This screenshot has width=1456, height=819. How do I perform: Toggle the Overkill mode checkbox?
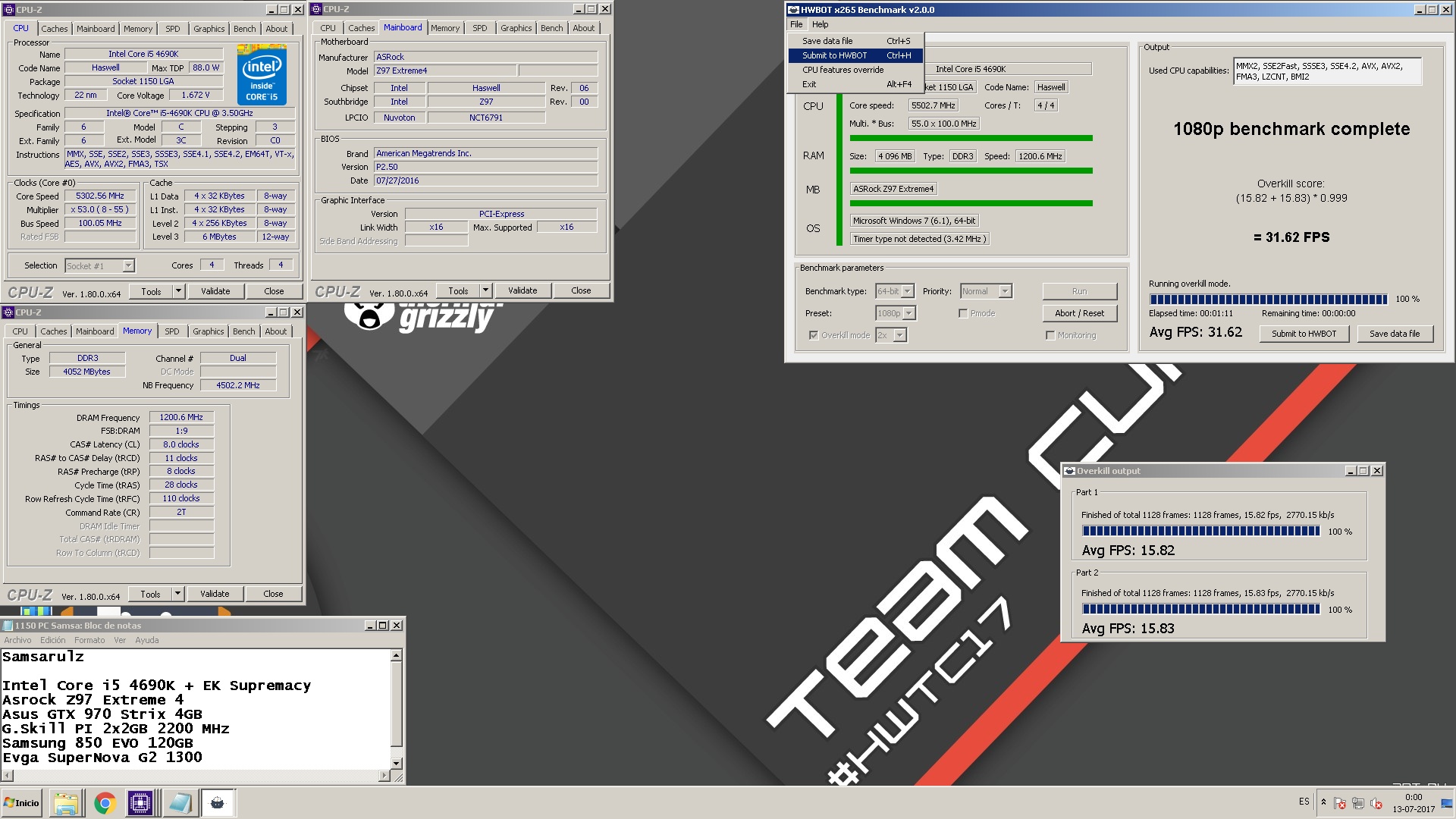(814, 335)
